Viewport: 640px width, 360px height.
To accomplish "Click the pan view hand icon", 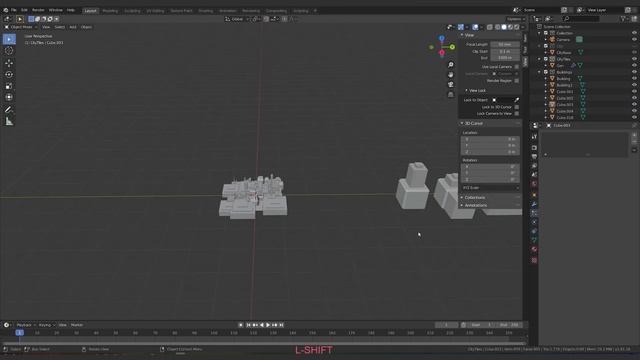I will [x=451, y=75].
